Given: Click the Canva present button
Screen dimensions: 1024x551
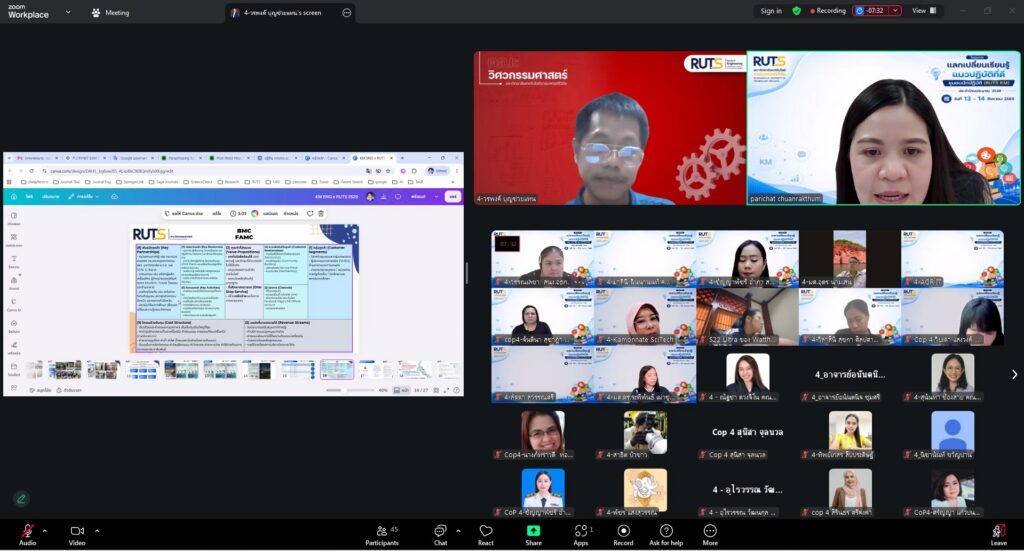Looking at the screenshot, I should 418,197.
